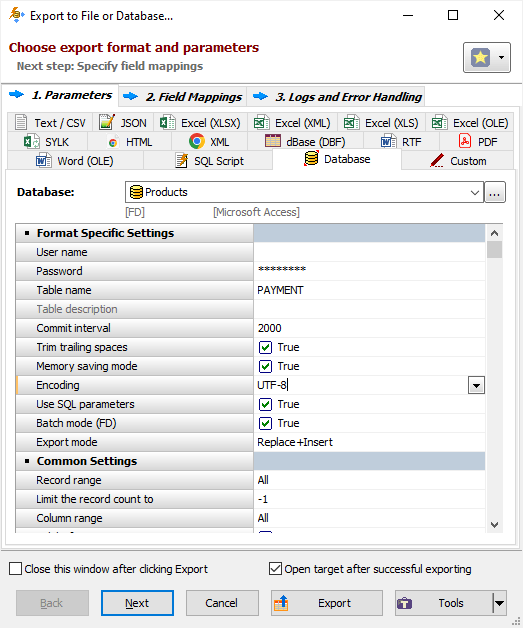The width and height of the screenshot is (523, 628).
Task: Click the Column range value All
Action: click(369, 518)
